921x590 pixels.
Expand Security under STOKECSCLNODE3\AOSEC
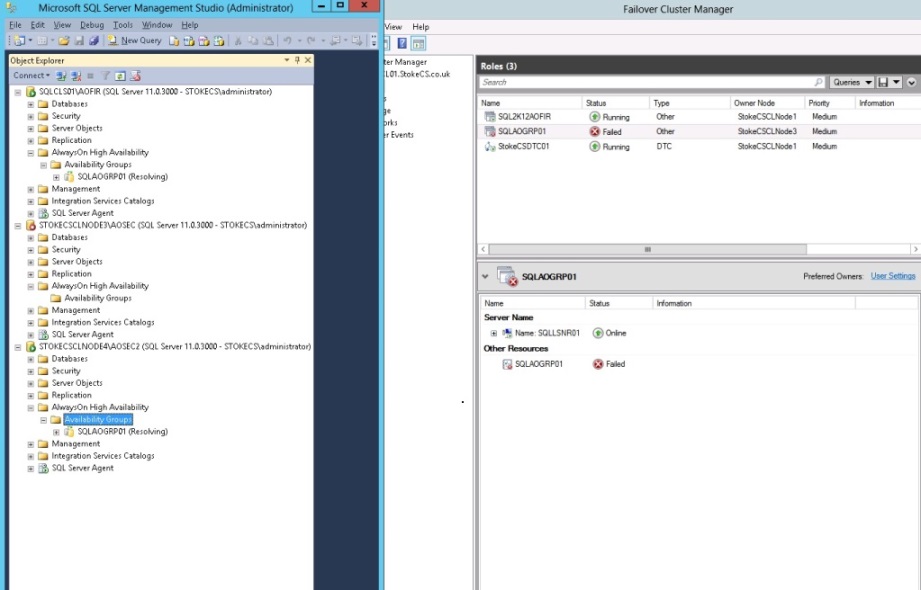pos(31,250)
